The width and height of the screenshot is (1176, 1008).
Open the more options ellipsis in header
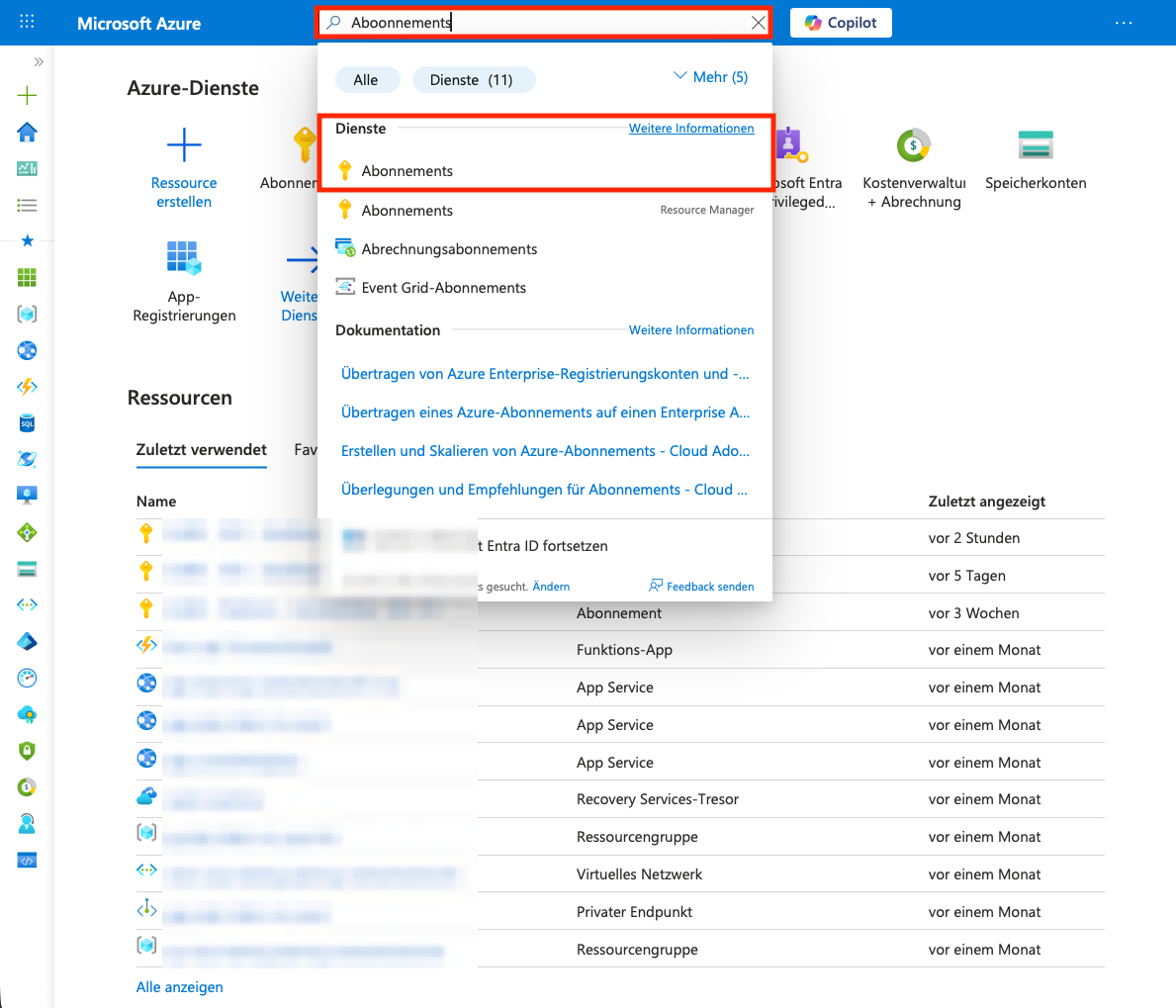click(x=1124, y=23)
